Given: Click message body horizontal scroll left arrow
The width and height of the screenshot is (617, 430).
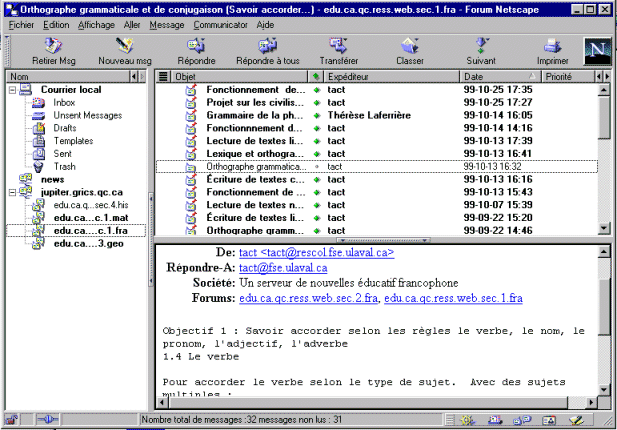Looking at the screenshot, I should [162, 402].
